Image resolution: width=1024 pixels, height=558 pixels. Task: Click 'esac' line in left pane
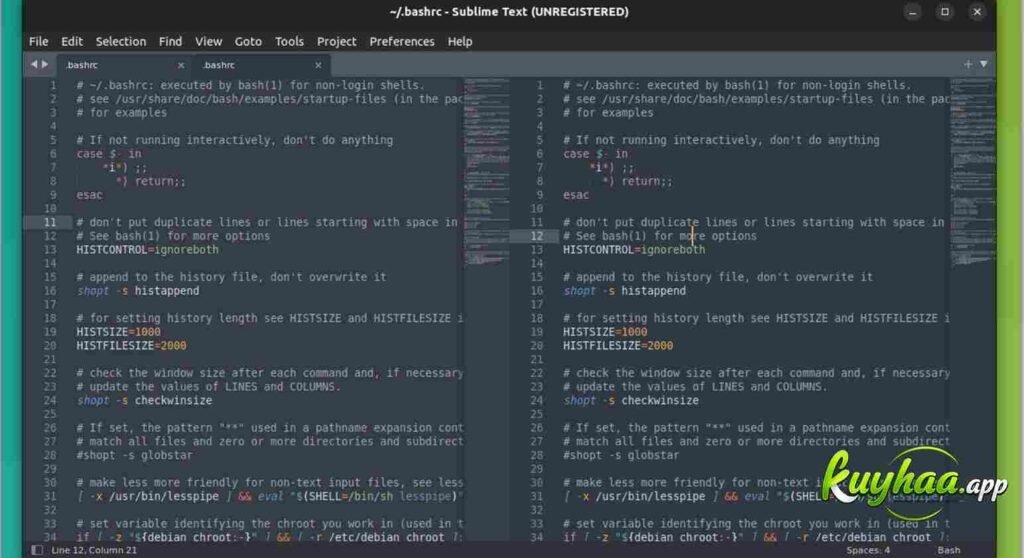coord(89,195)
